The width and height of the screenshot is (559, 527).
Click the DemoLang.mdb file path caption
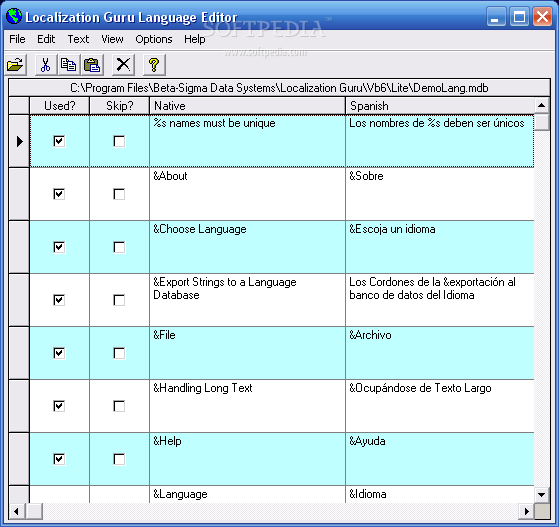click(x=279, y=88)
